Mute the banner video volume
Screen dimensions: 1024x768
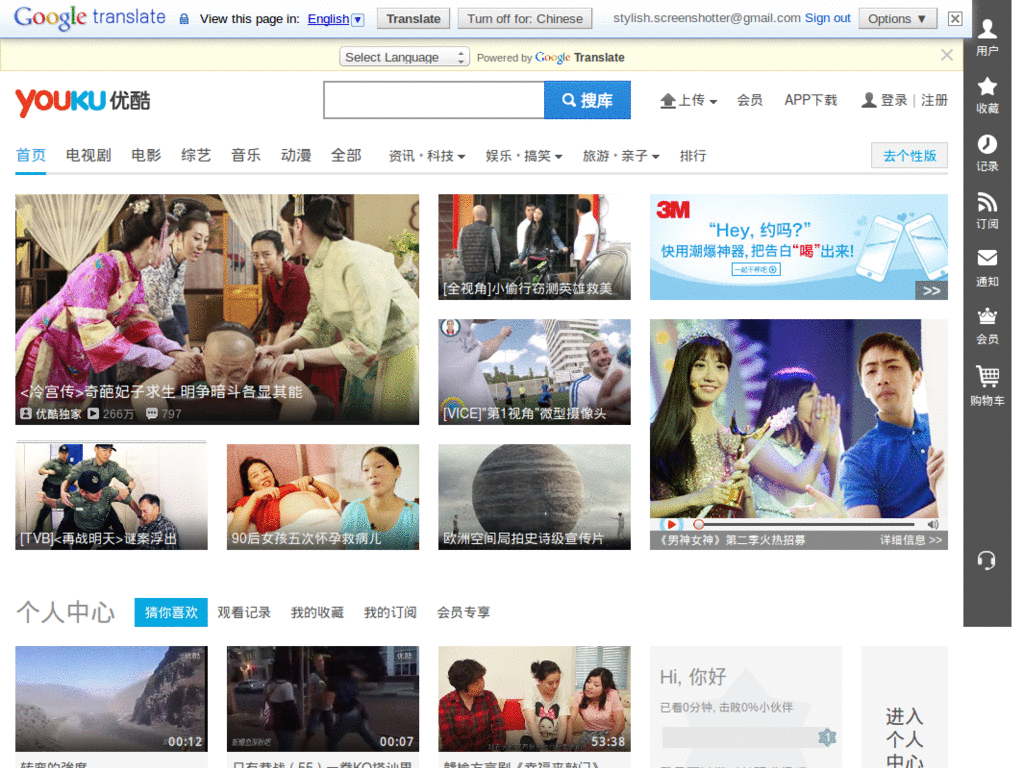tap(932, 523)
